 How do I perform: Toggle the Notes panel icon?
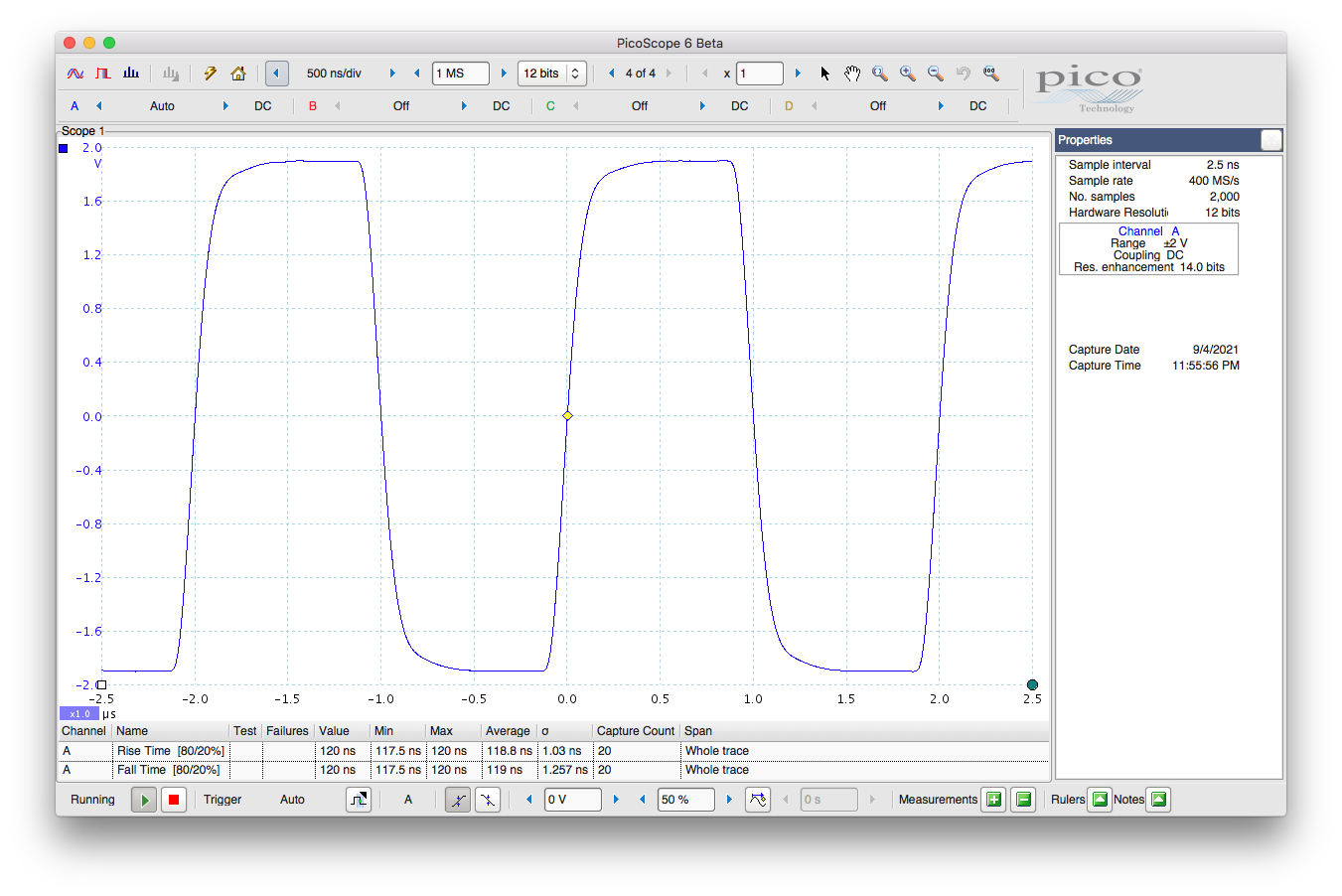click(1158, 800)
